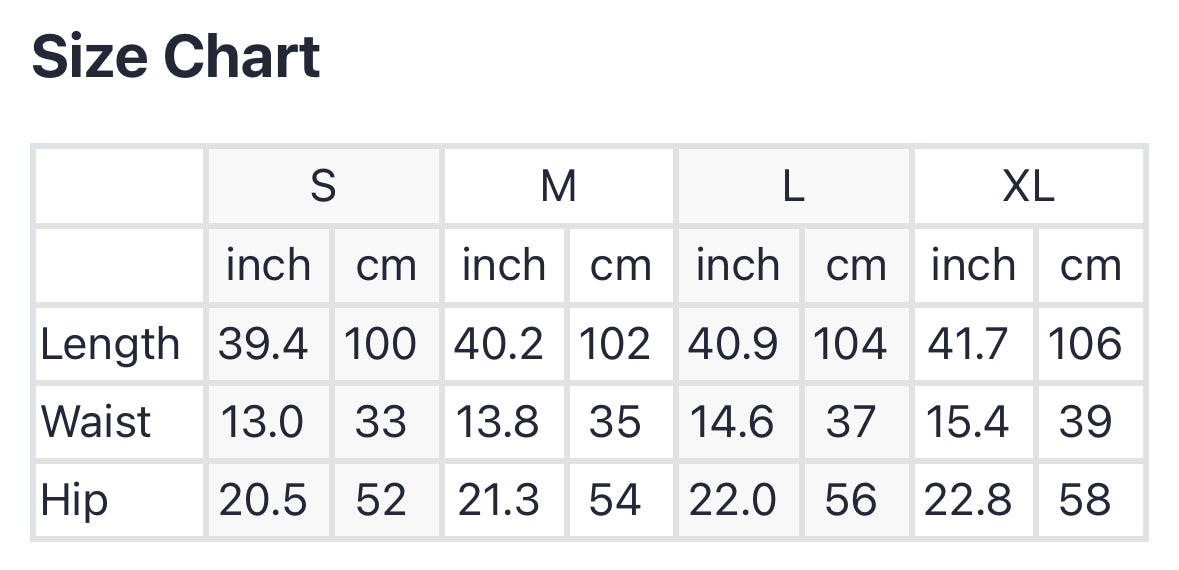Select the S size column header
Screen dimensions: 1179x570
coord(323,187)
